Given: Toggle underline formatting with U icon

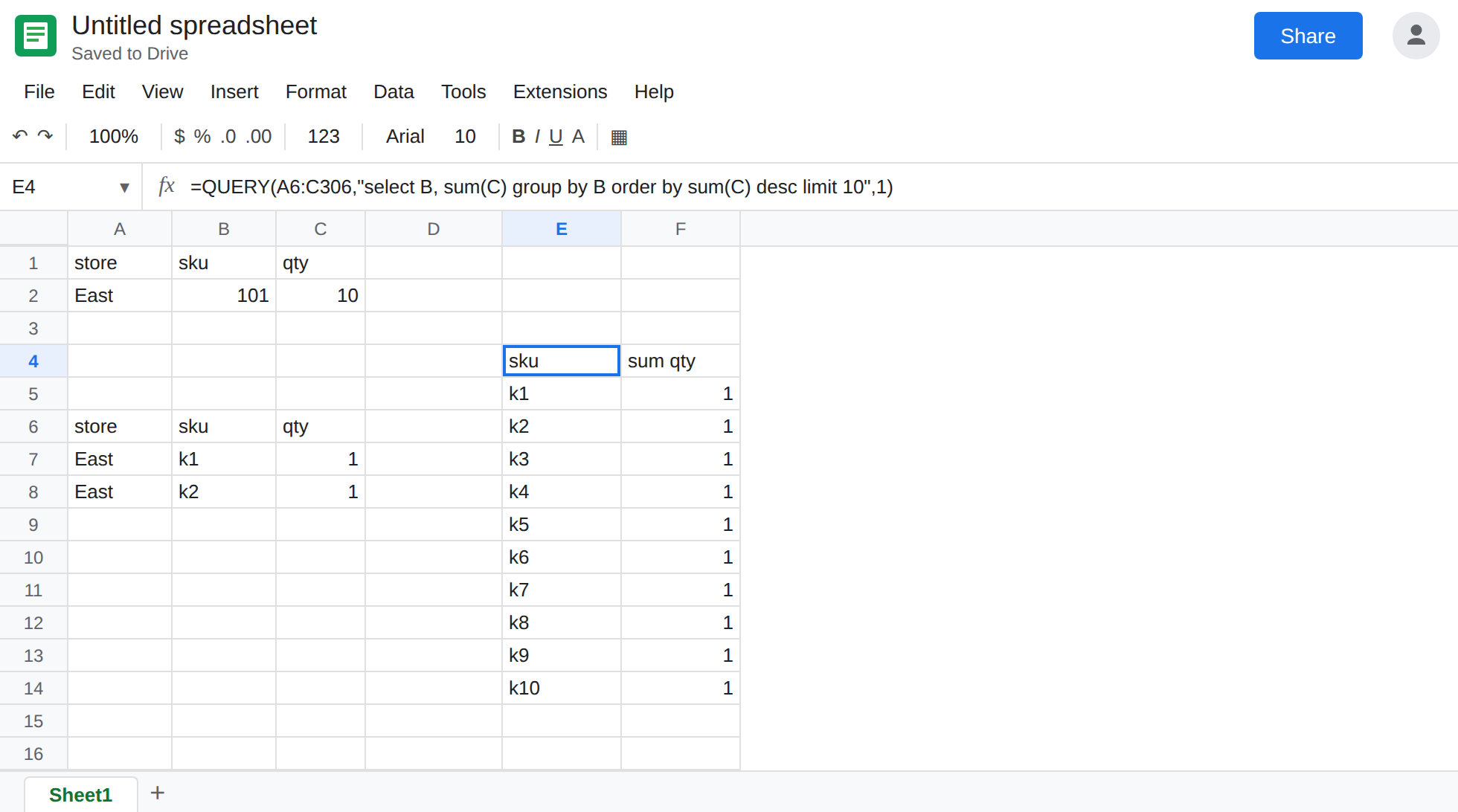Looking at the screenshot, I should click(x=556, y=137).
